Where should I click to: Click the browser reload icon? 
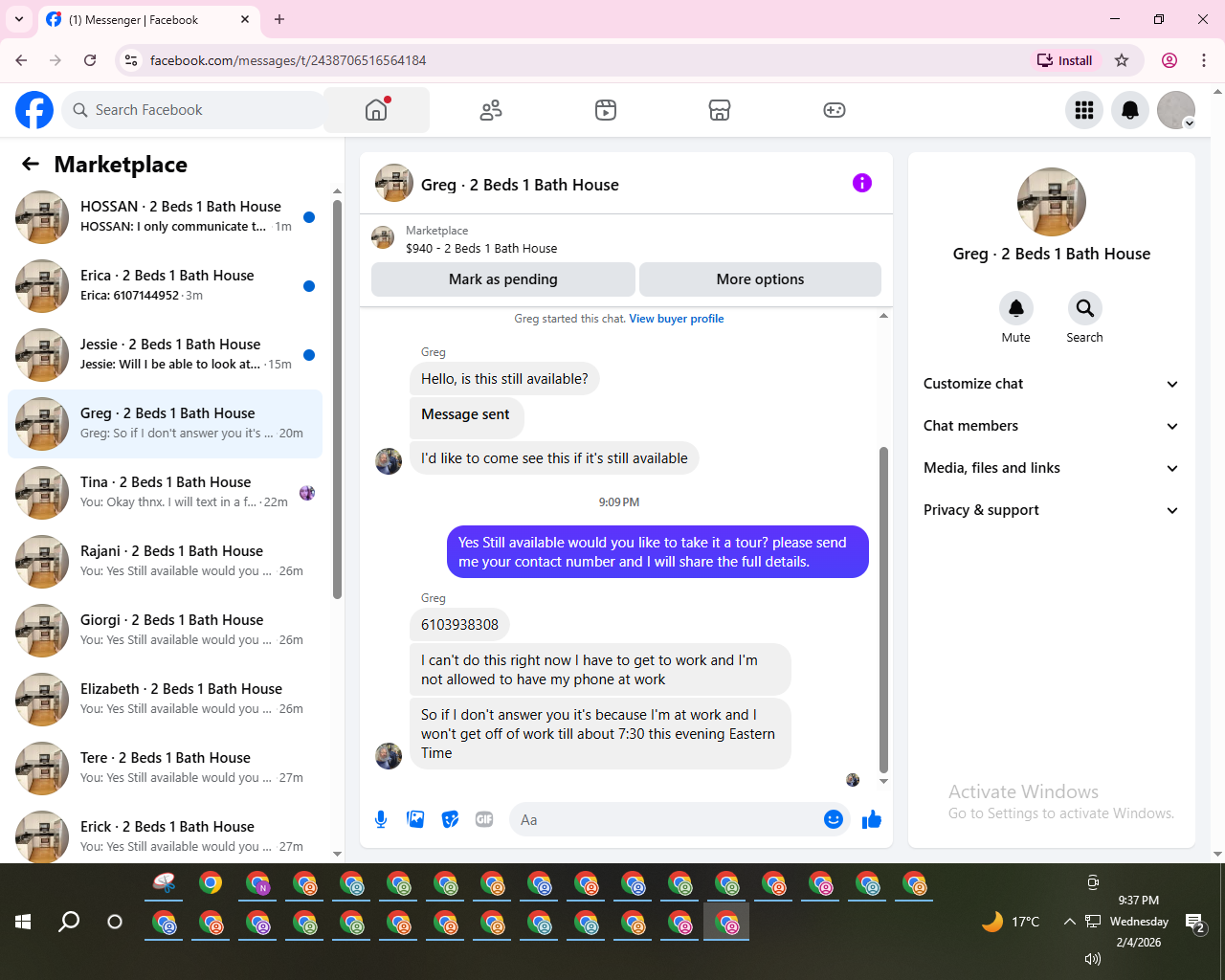coord(90,60)
